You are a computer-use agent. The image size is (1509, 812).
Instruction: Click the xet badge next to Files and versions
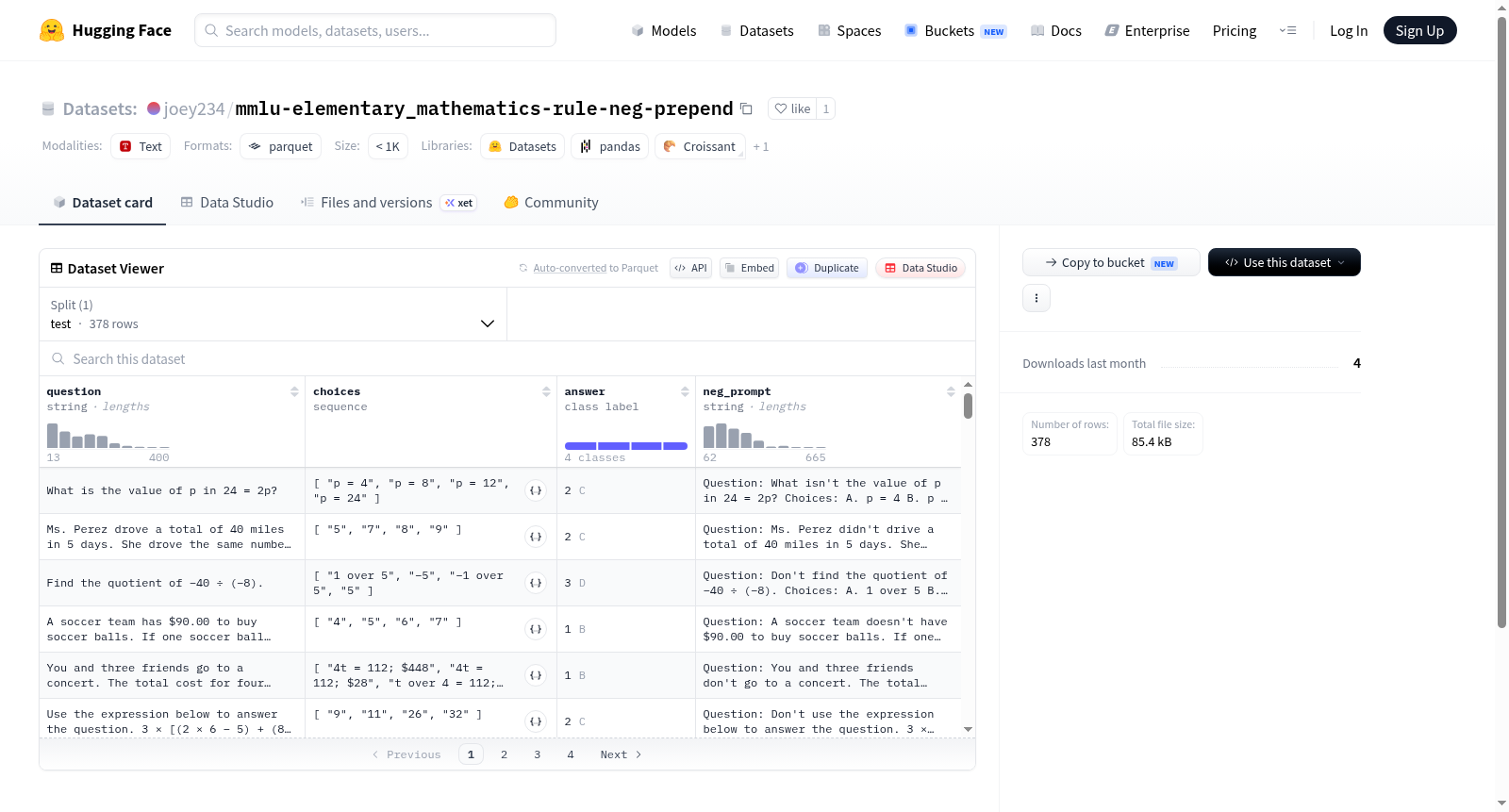coord(459,203)
